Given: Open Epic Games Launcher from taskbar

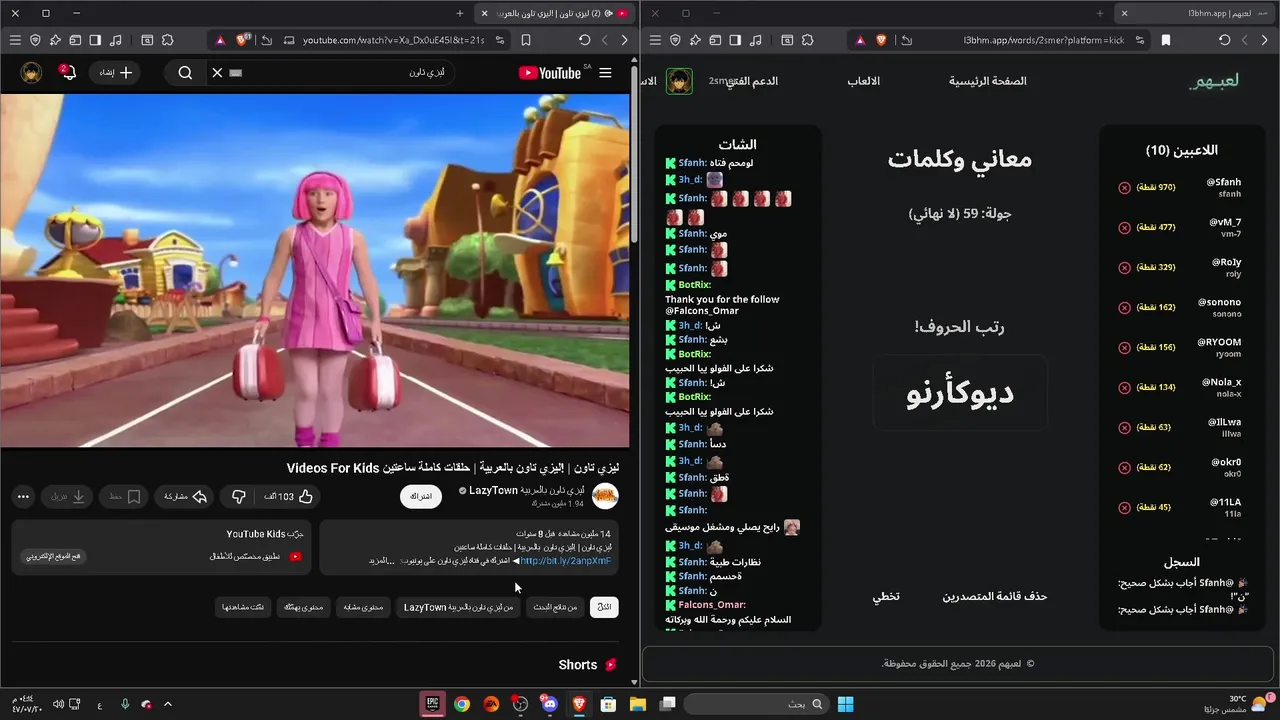Looking at the screenshot, I should click(x=432, y=704).
